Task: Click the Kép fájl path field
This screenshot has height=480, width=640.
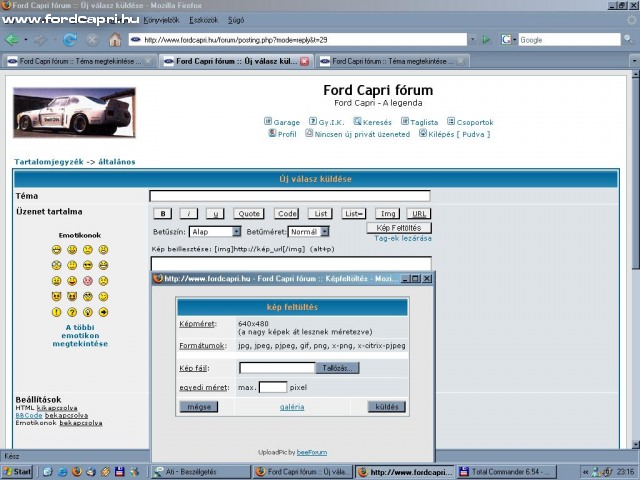Action: (x=277, y=368)
